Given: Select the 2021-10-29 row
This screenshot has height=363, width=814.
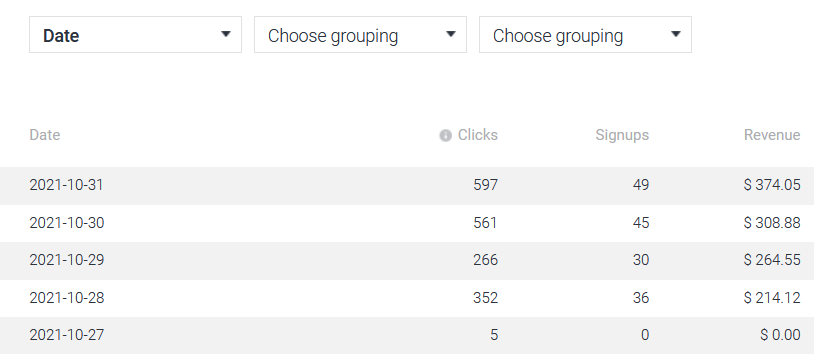Looking at the screenshot, I should coord(407,261).
